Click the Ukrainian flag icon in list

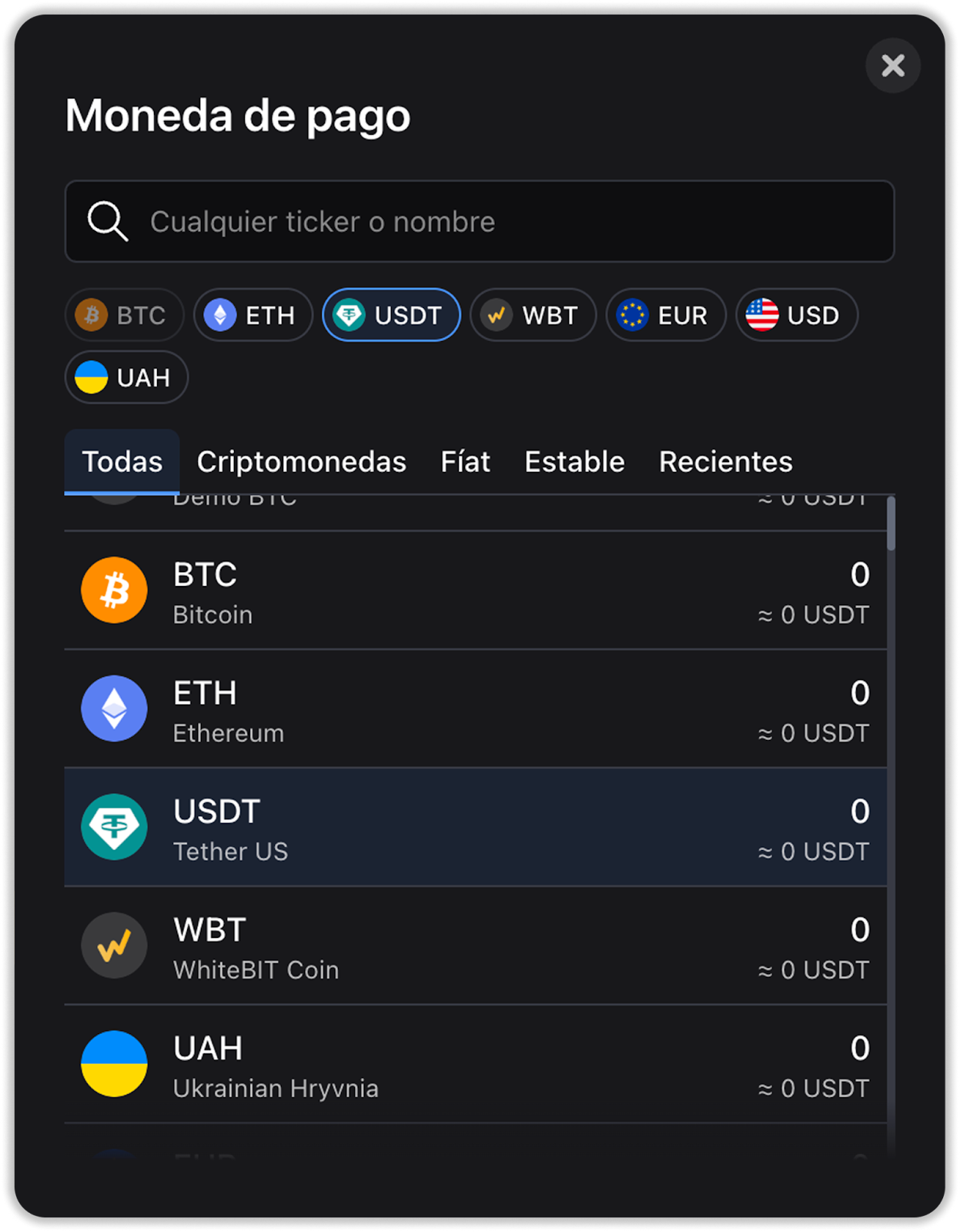pyautogui.click(x=114, y=1064)
